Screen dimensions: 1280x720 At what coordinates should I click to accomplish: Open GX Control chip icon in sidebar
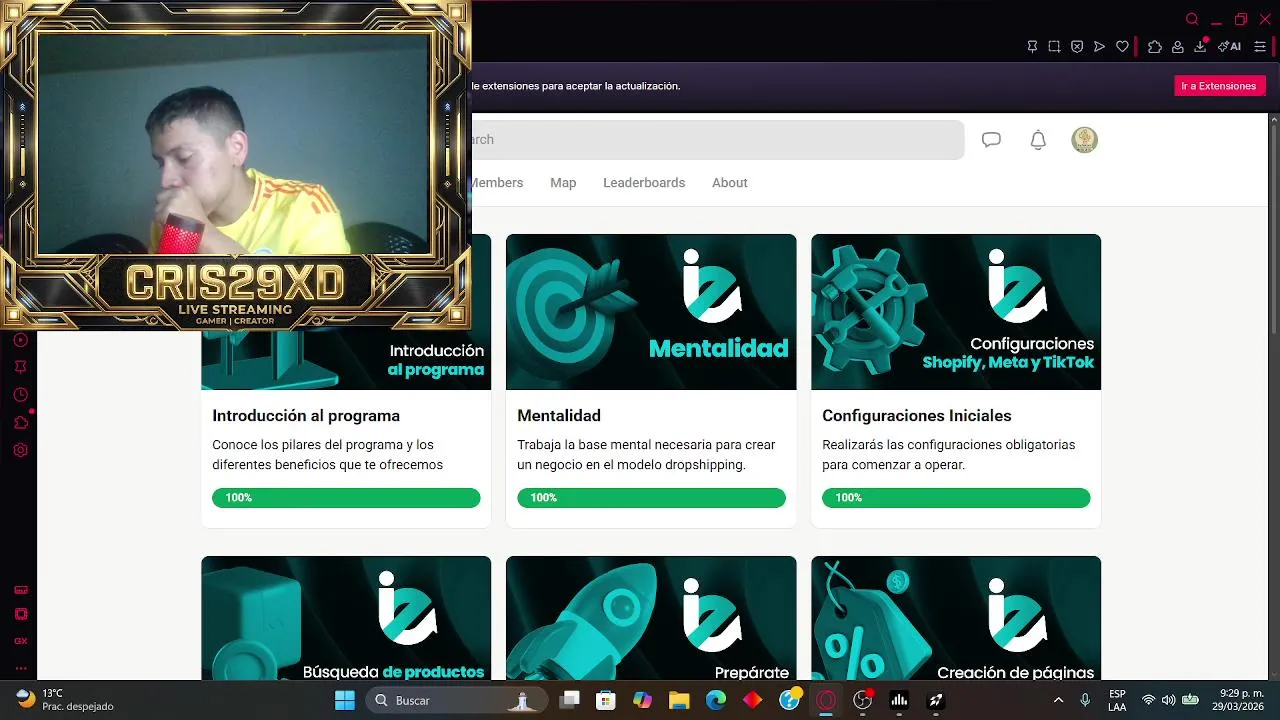click(20, 614)
